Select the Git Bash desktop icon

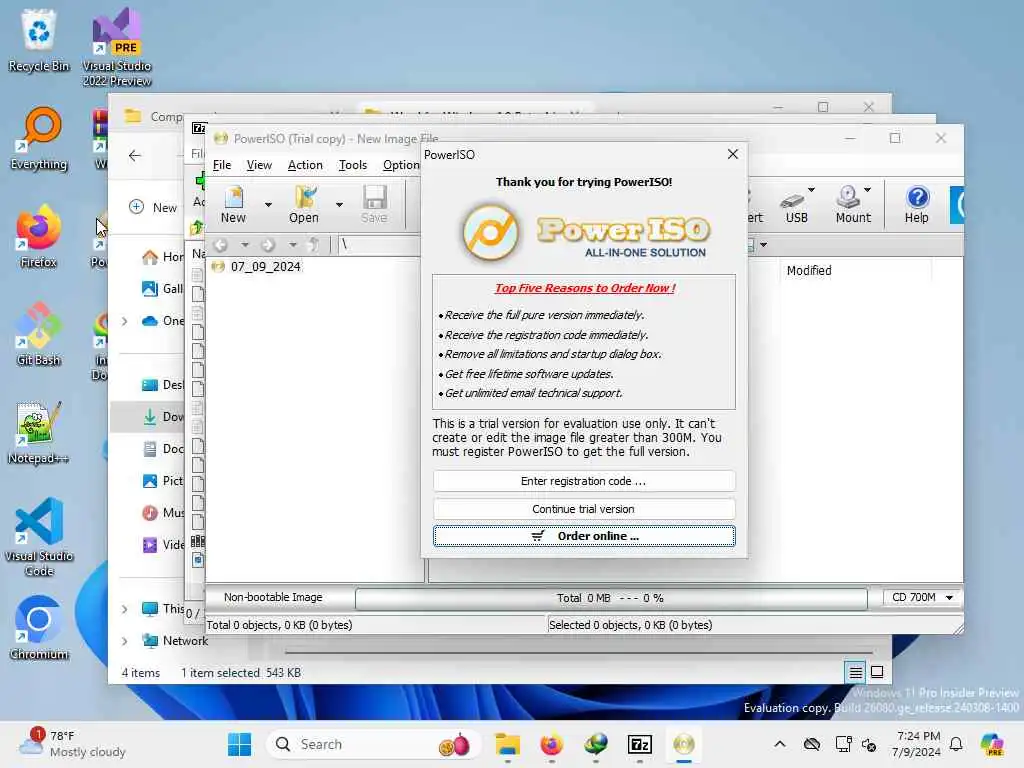pyautogui.click(x=39, y=334)
